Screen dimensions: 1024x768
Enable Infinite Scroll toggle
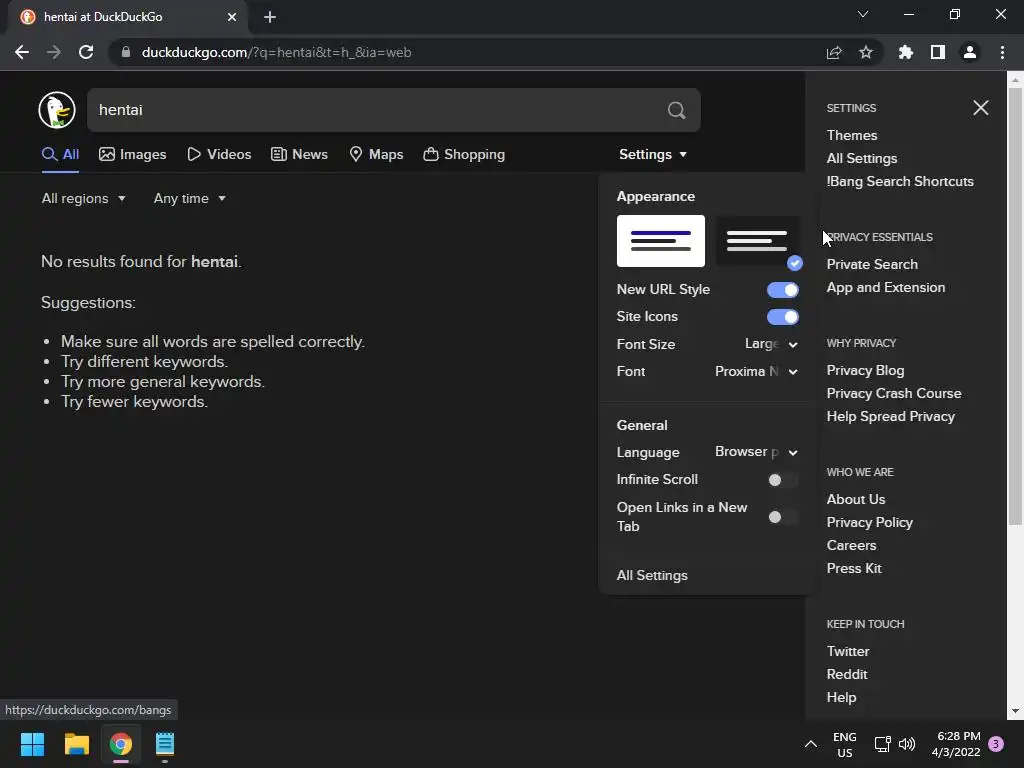(782, 480)
